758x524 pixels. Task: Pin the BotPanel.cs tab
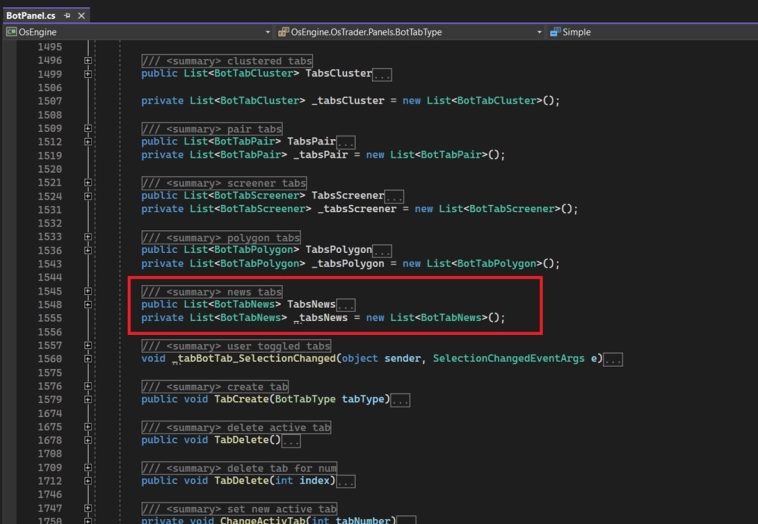coord(67,16)
